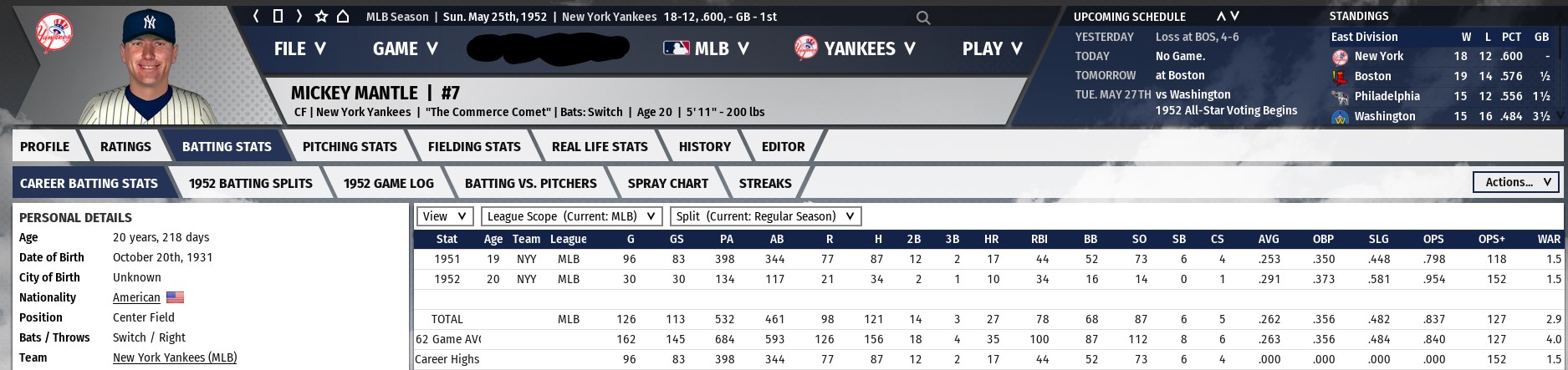Open the Split Regular Season dropdown
This screenshot has width=1568, height=370.
(x=765, y=216)
